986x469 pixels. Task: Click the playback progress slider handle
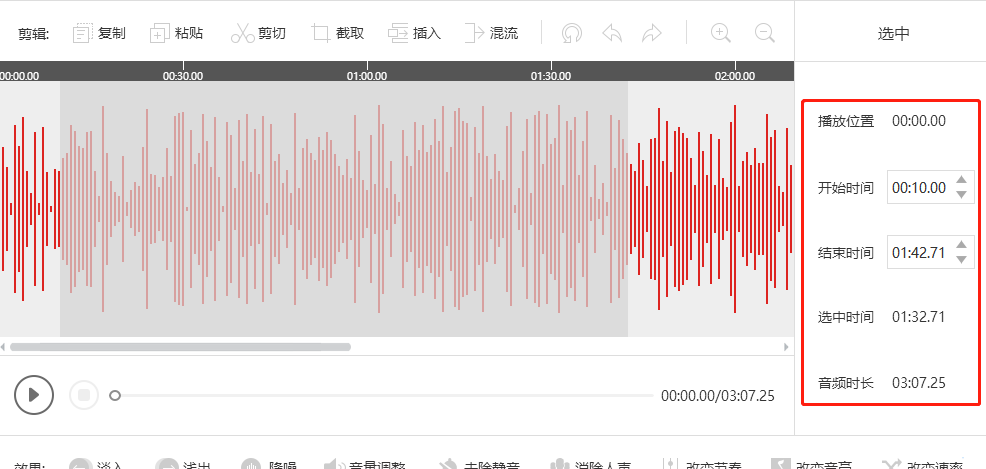(115, 396)
